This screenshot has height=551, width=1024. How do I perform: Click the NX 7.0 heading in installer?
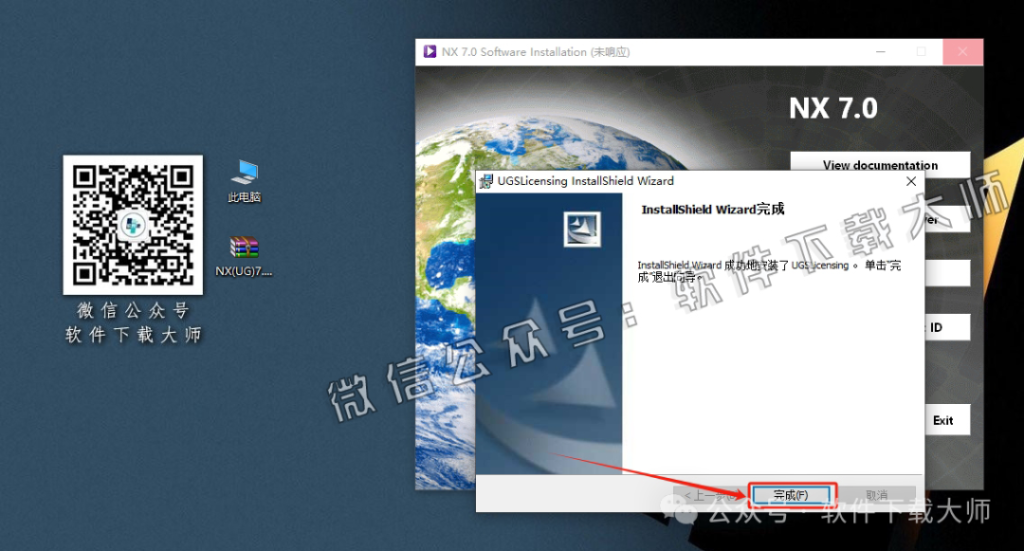click(833, 108)
